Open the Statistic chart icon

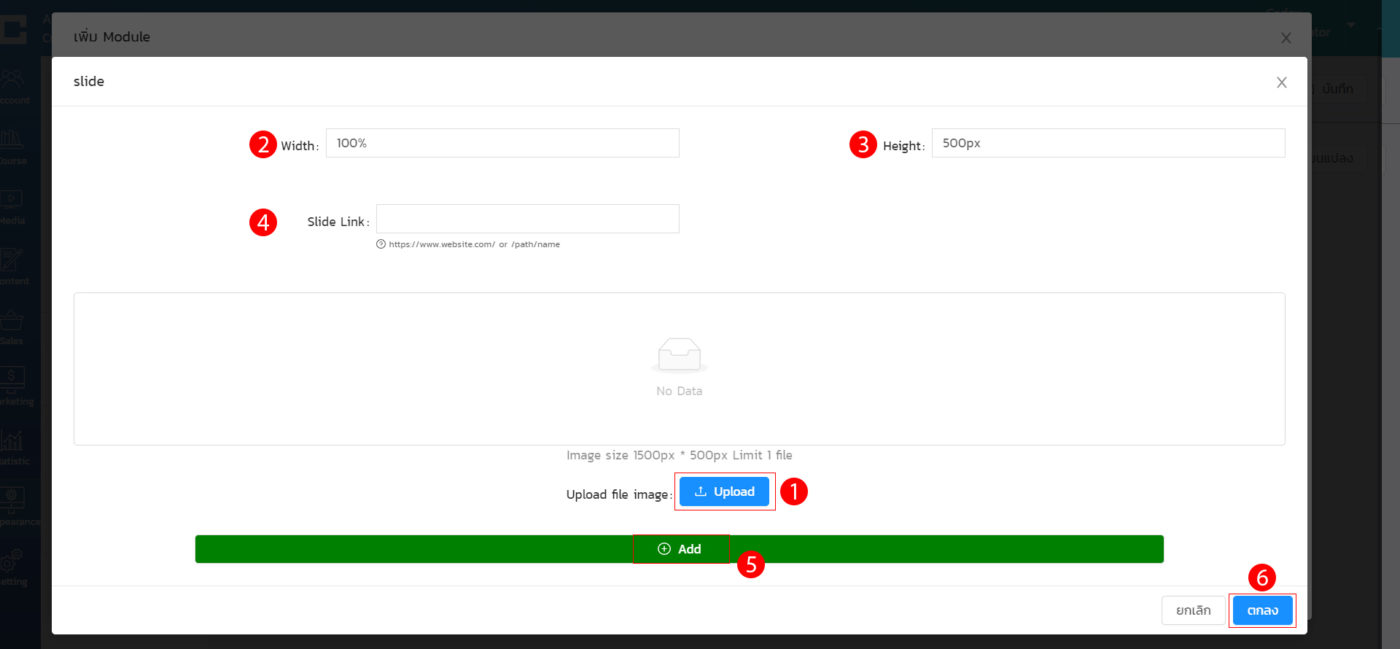point(14,442)
